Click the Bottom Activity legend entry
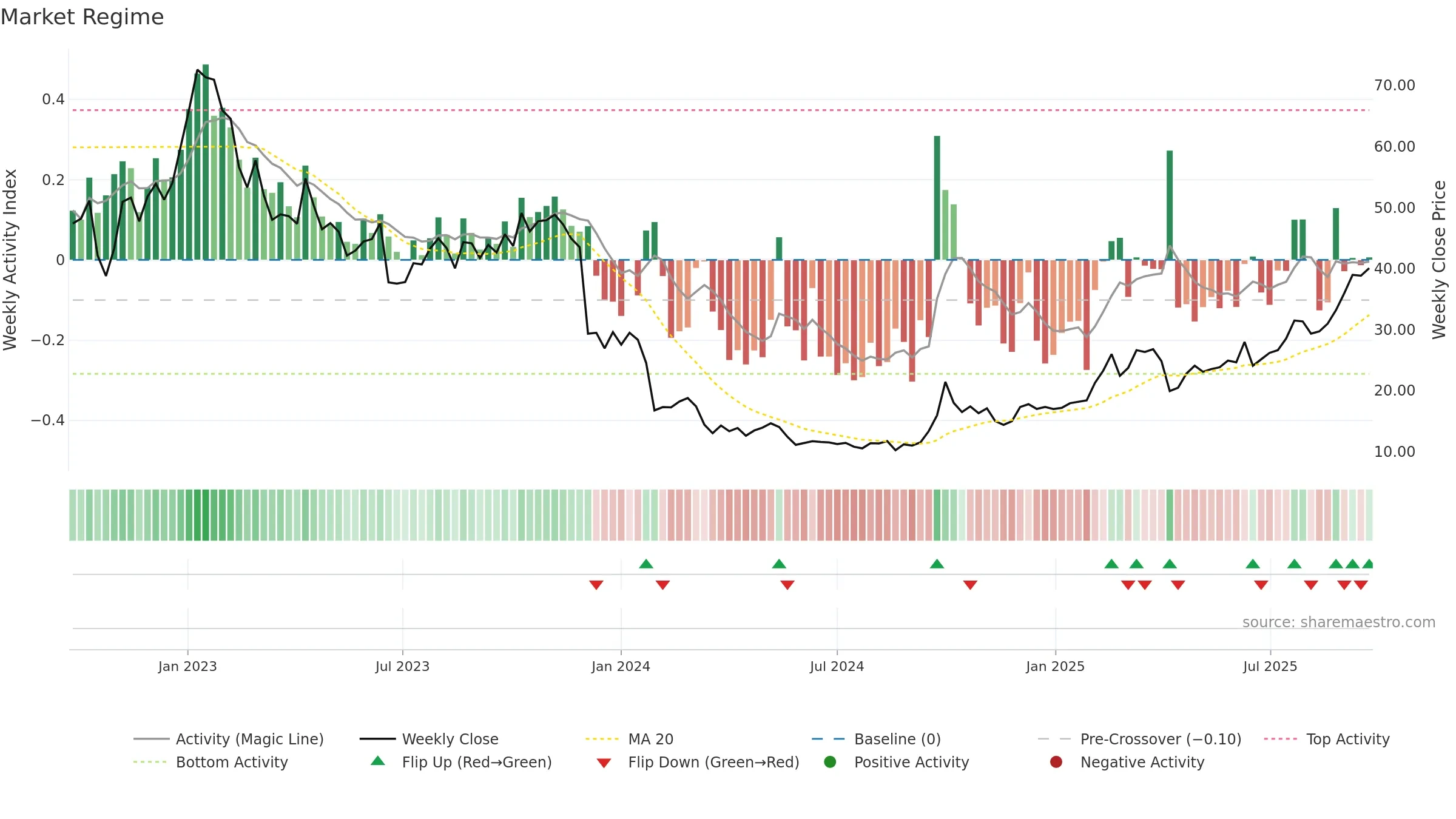Screen dimensions: 1456x819 coord(211,762)
